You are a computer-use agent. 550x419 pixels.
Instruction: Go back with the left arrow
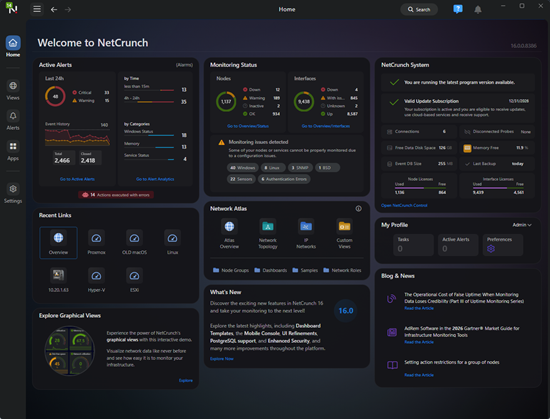tap(54, 9)
